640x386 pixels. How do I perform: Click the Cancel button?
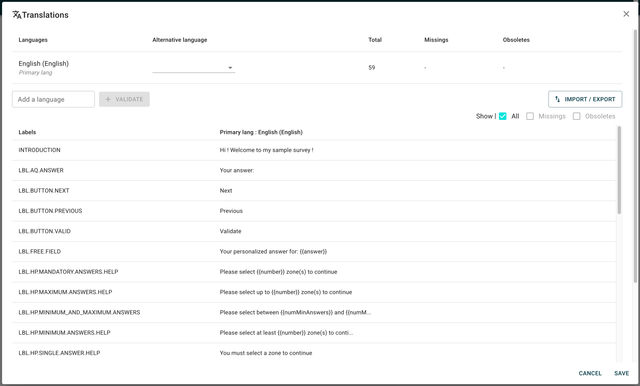tap(590, 373)
